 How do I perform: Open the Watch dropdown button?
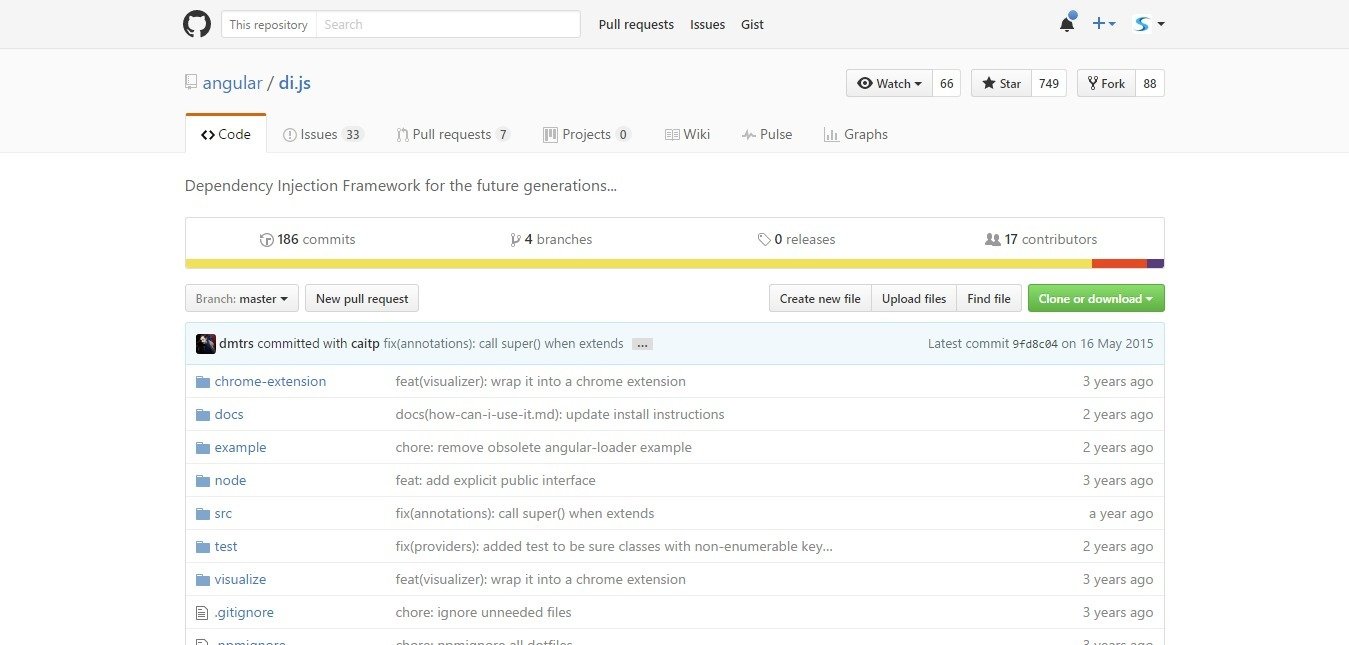tap(889, 83)
